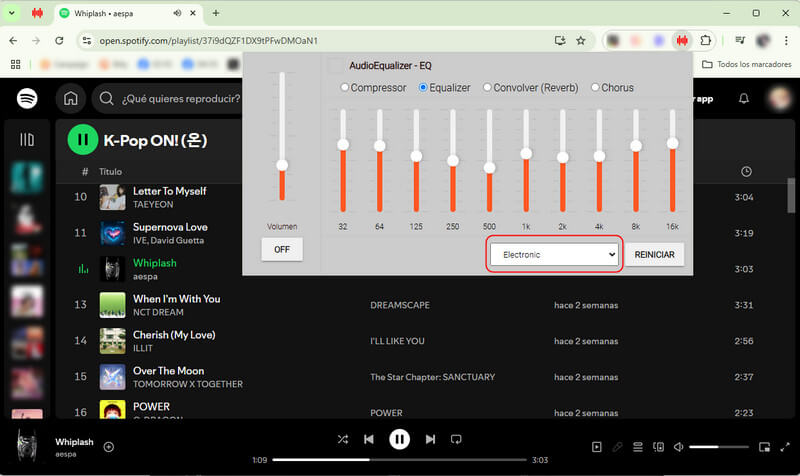Viewport: 800px width, 476px height.
Task: Open Electronic preset dropdown
Action: [x=554, y=254]
